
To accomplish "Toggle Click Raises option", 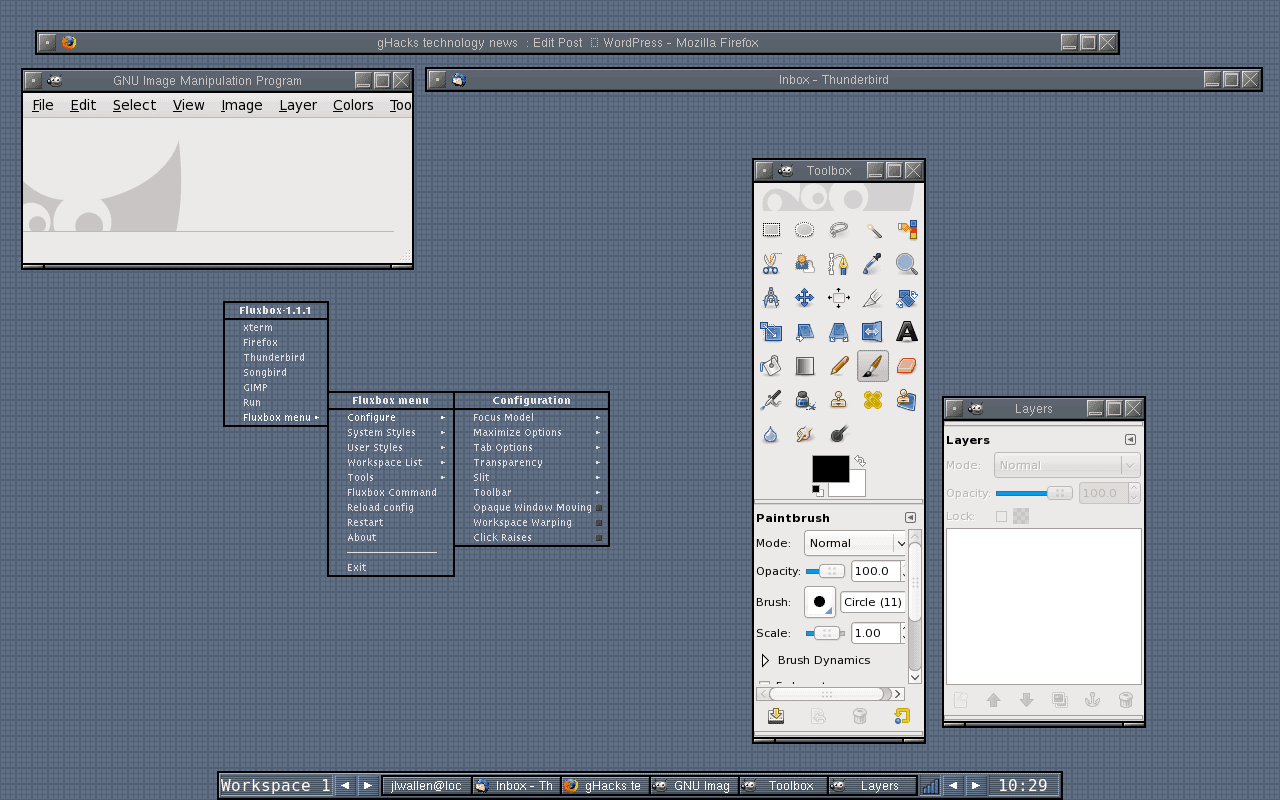I will coord(531,537).
